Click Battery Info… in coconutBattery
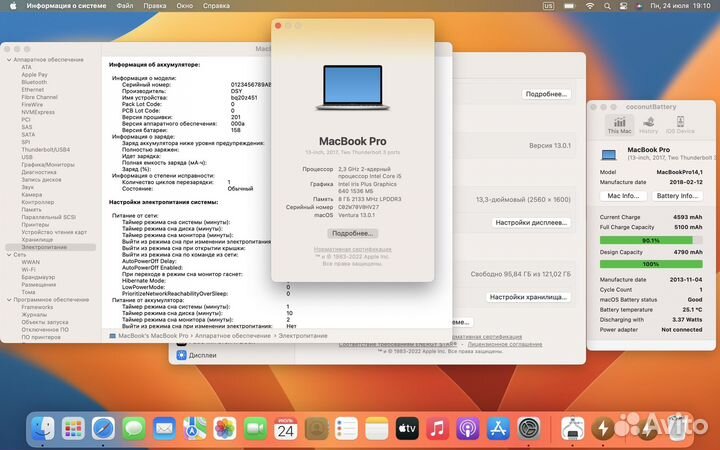Viewport: 720px width, 450px height. click(677, 196)
